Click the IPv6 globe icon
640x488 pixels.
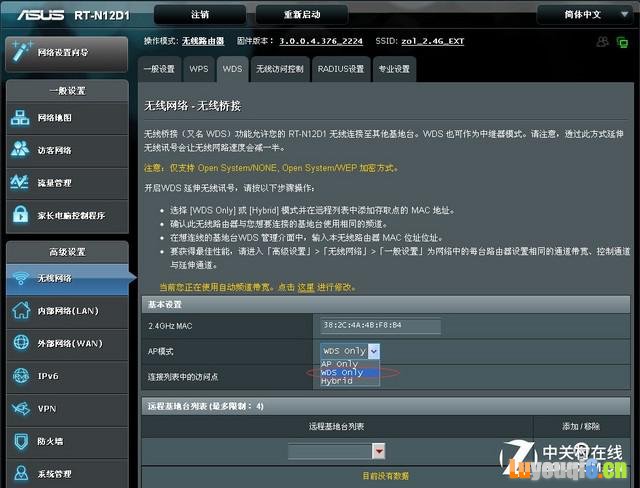click(x=21, y=376)
